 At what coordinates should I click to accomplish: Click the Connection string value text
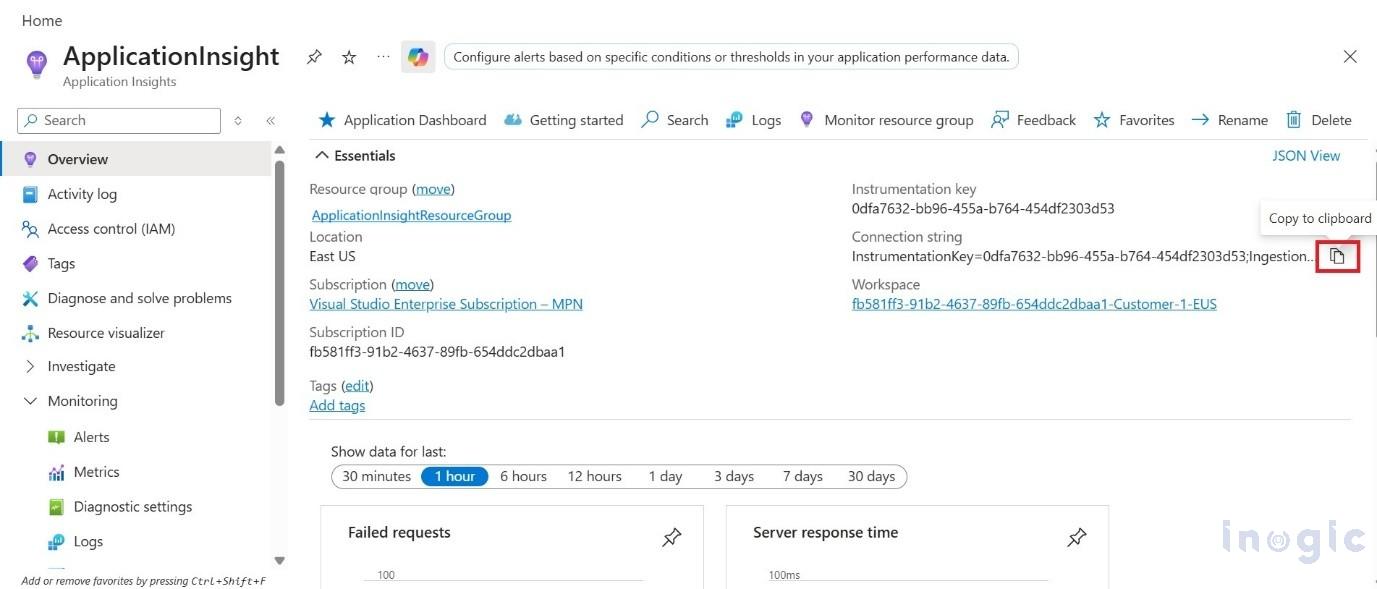(x=1083, y=256)
